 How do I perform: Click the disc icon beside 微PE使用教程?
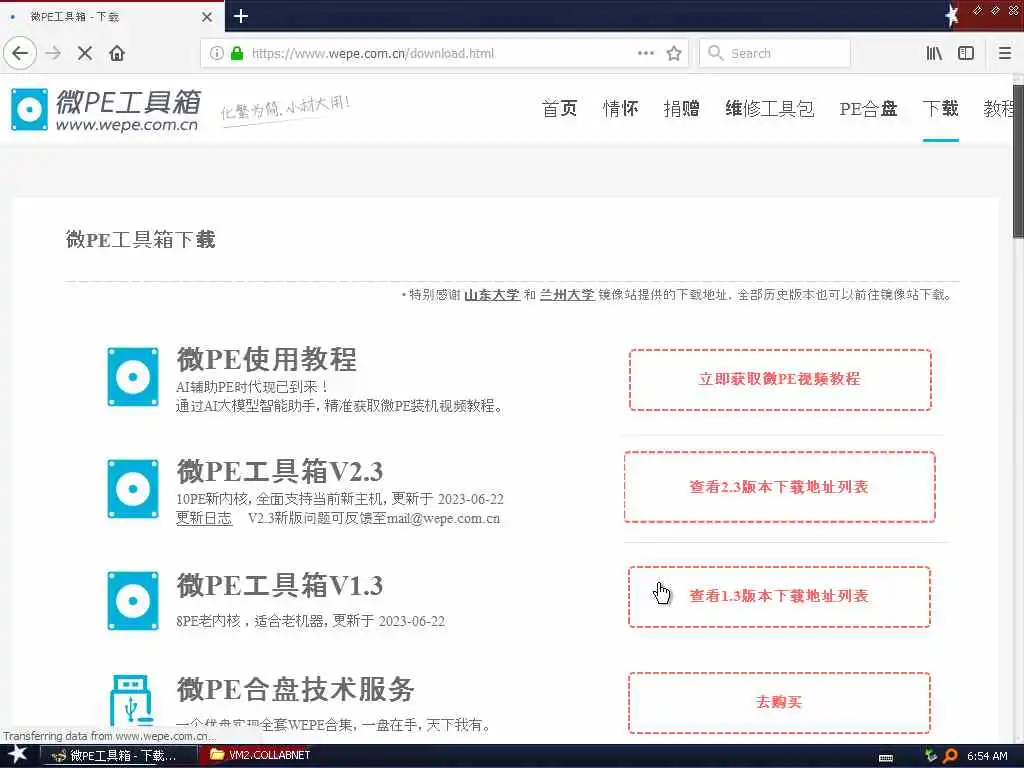133,377
